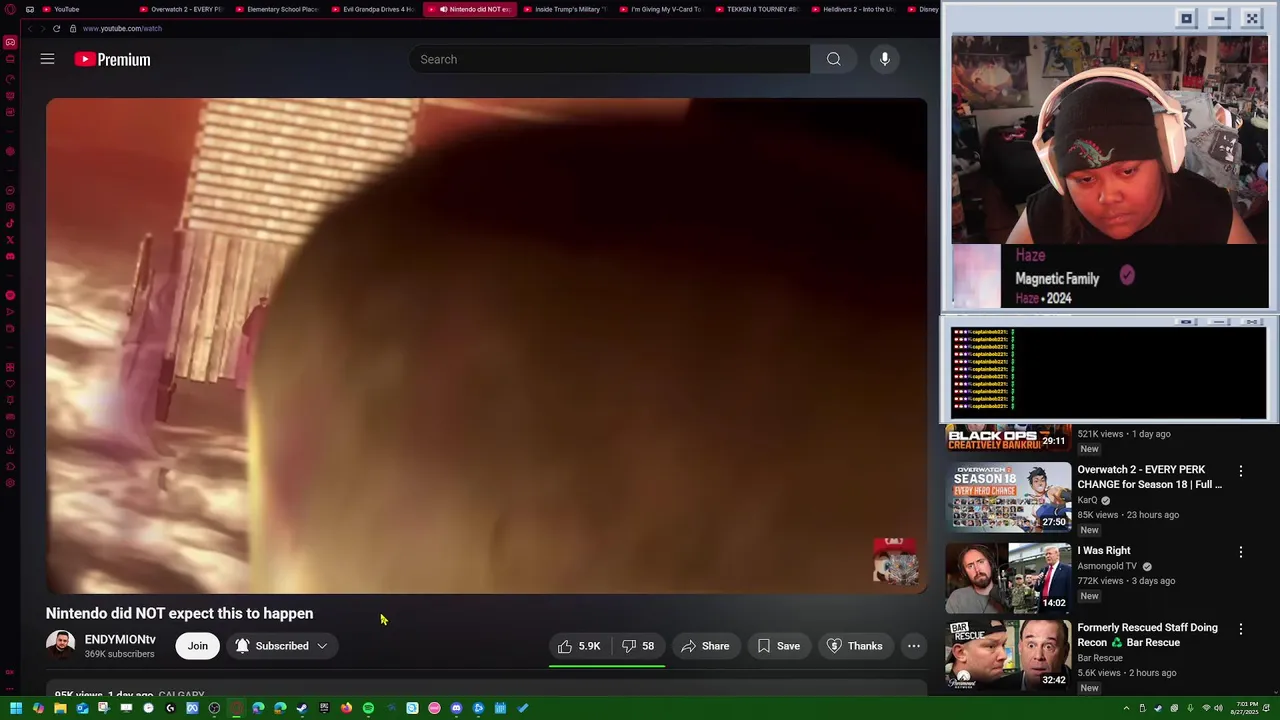Open Asmongold TV channel name

pos(1107,566)
